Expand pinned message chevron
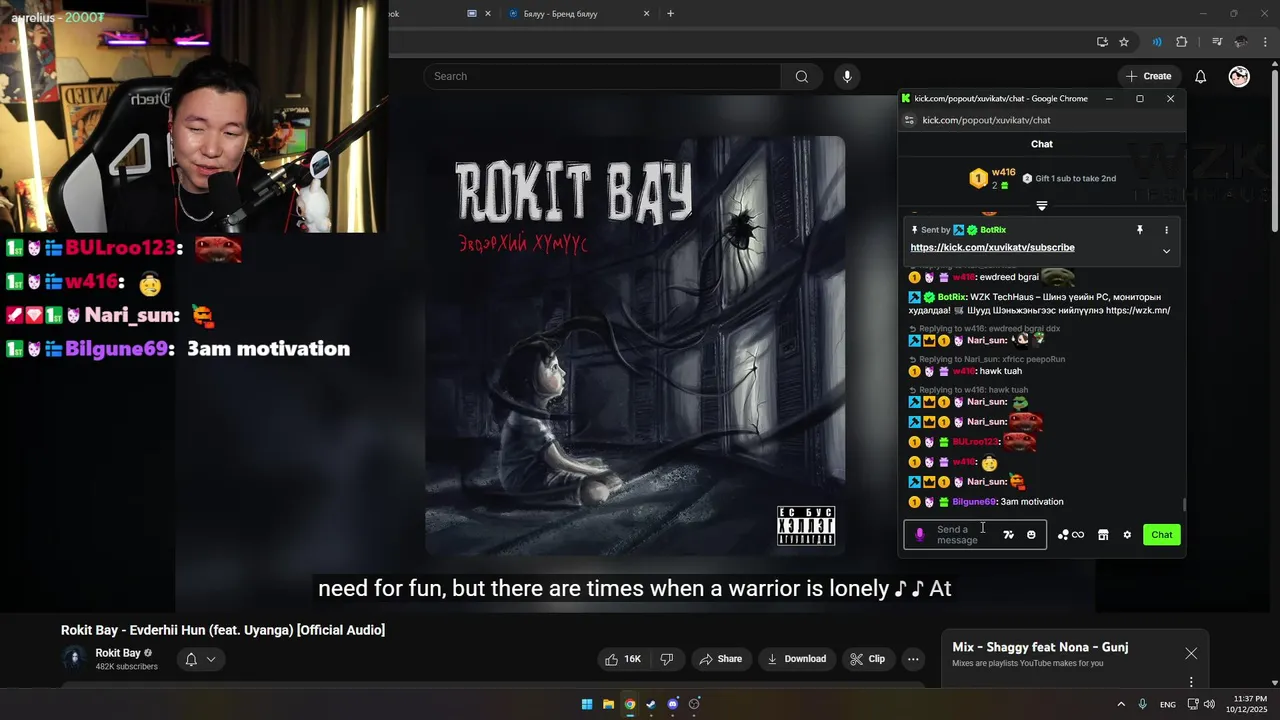 pos(1166,251)
